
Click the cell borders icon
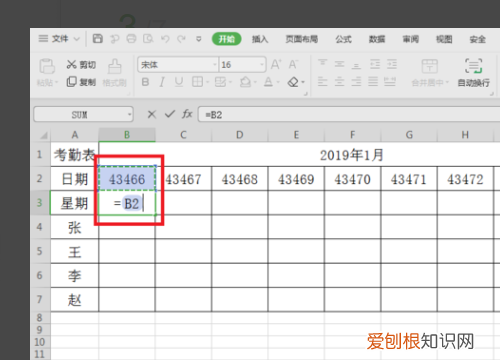tap(197, 82)
